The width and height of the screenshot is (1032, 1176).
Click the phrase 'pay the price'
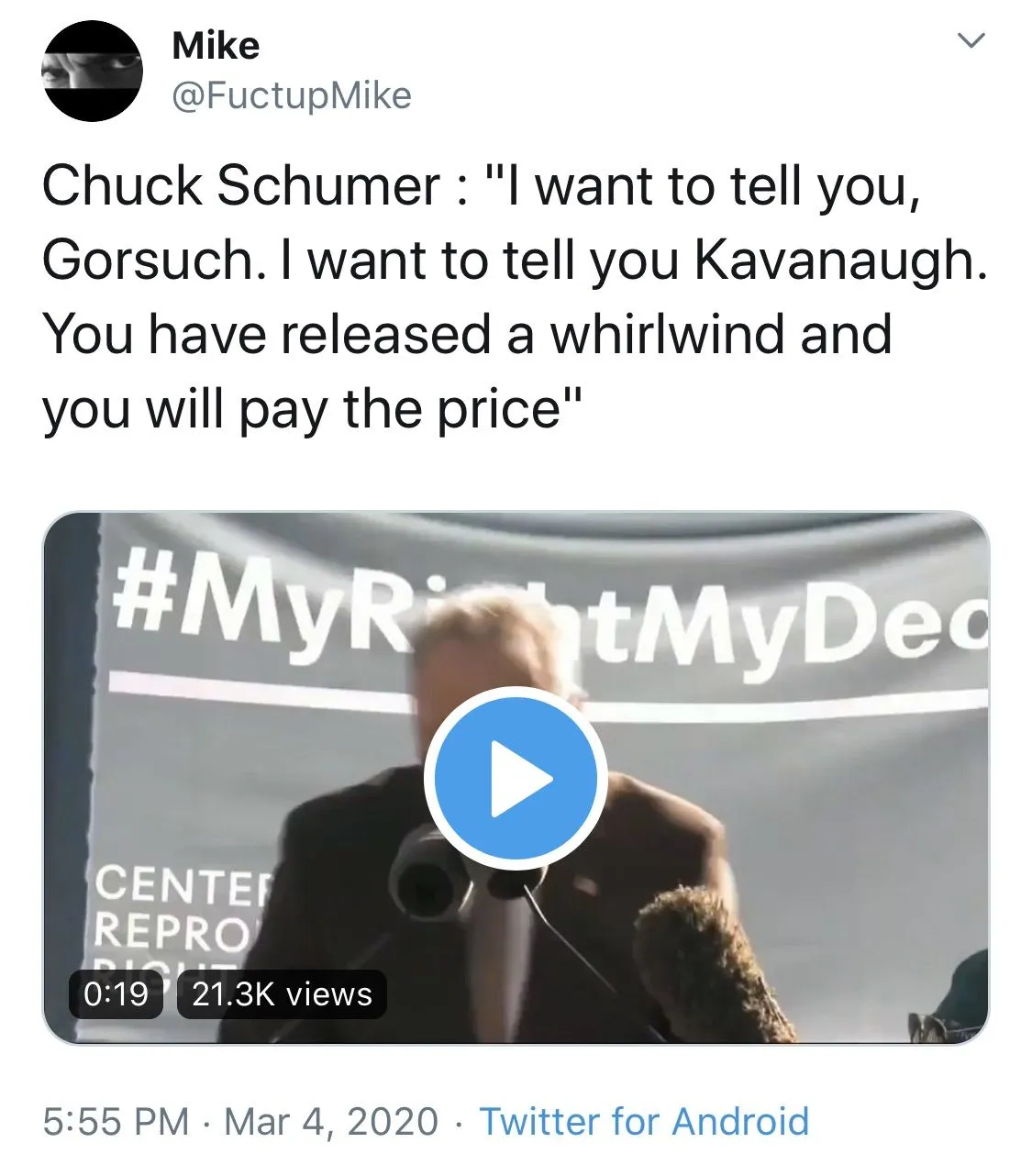tap(399, 409)
